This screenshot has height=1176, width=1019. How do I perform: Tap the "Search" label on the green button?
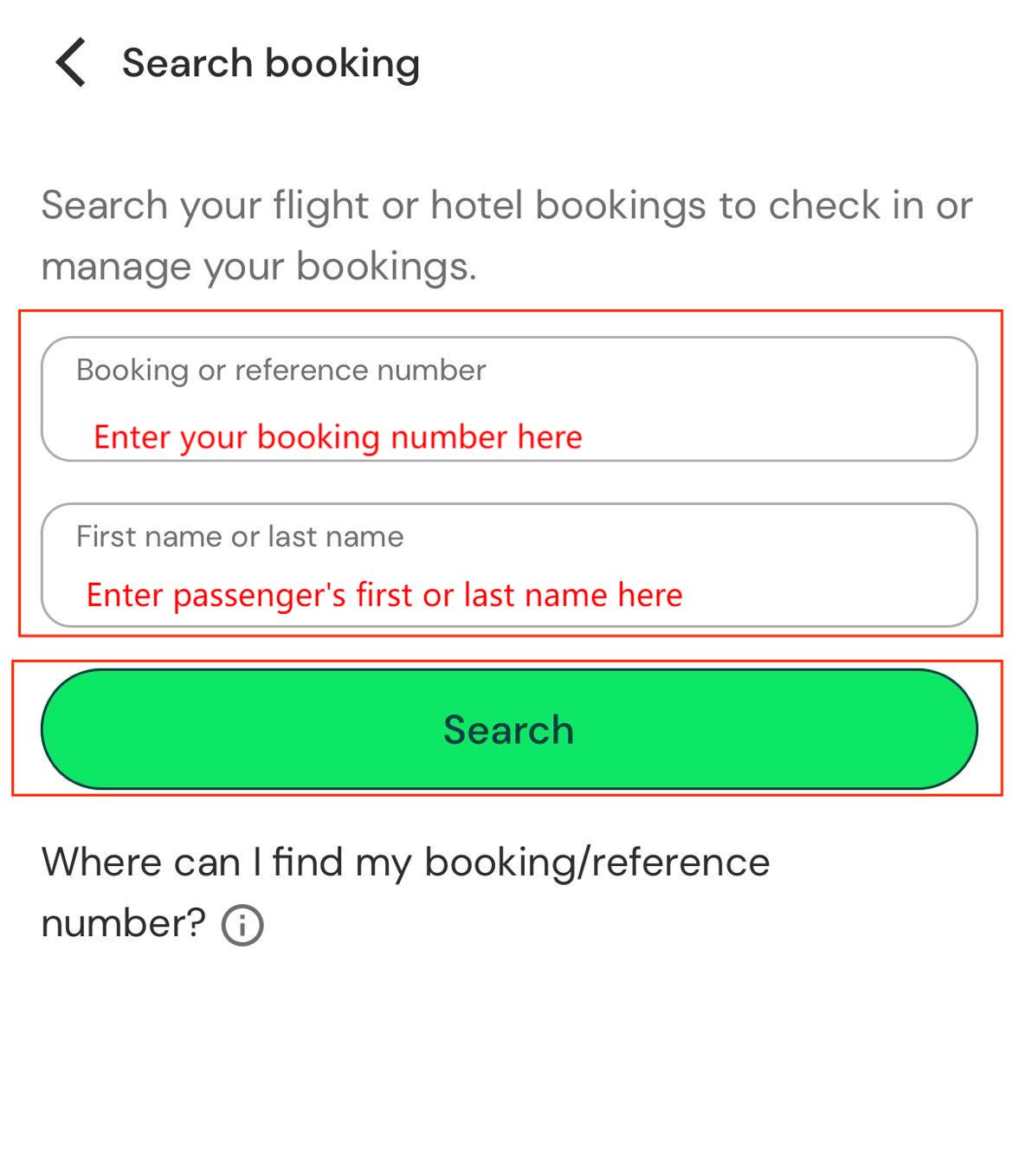click(509, 730)
